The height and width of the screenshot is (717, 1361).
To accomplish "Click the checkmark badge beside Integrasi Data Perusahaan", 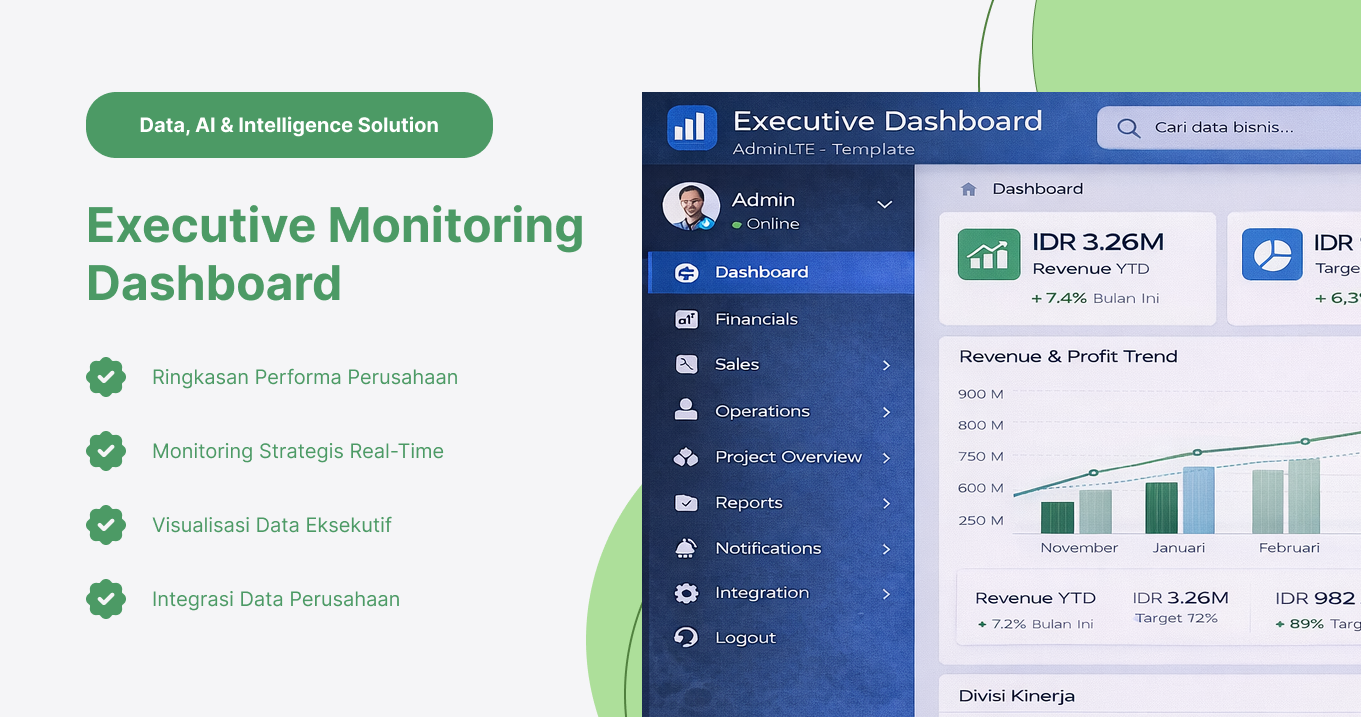I will 106,599.
